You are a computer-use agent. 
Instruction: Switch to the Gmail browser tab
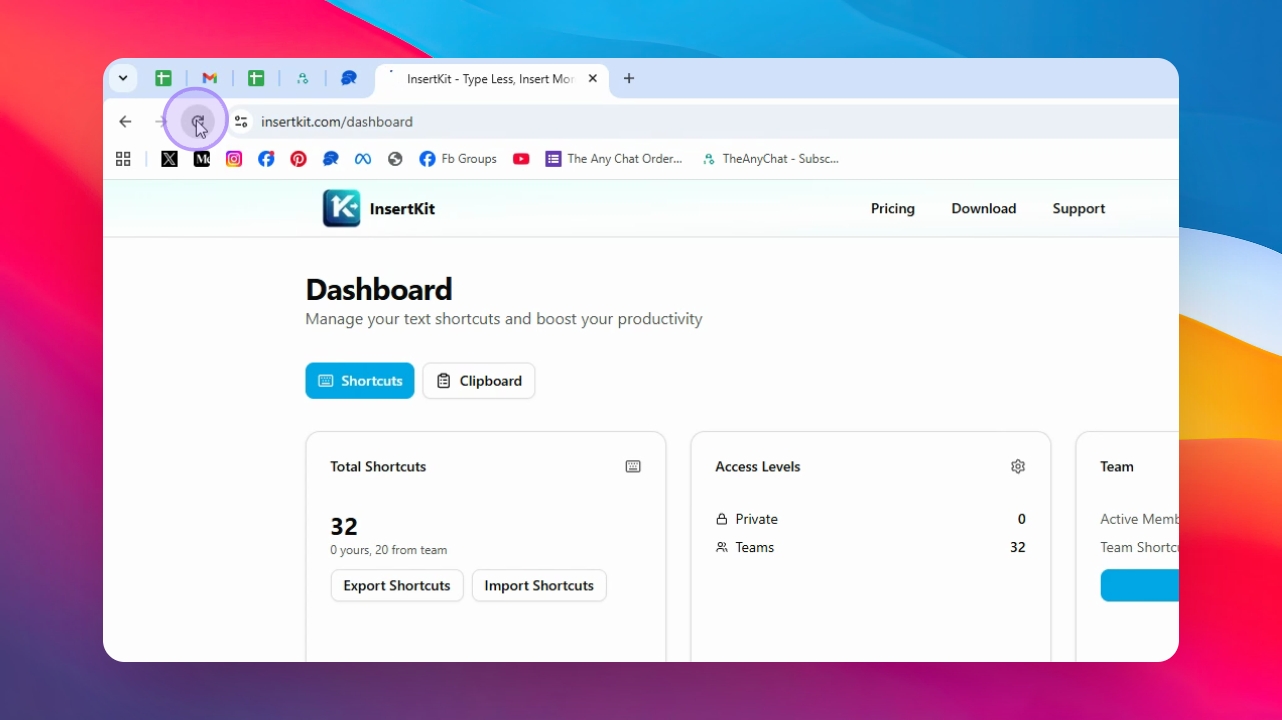tap(209, 78)
